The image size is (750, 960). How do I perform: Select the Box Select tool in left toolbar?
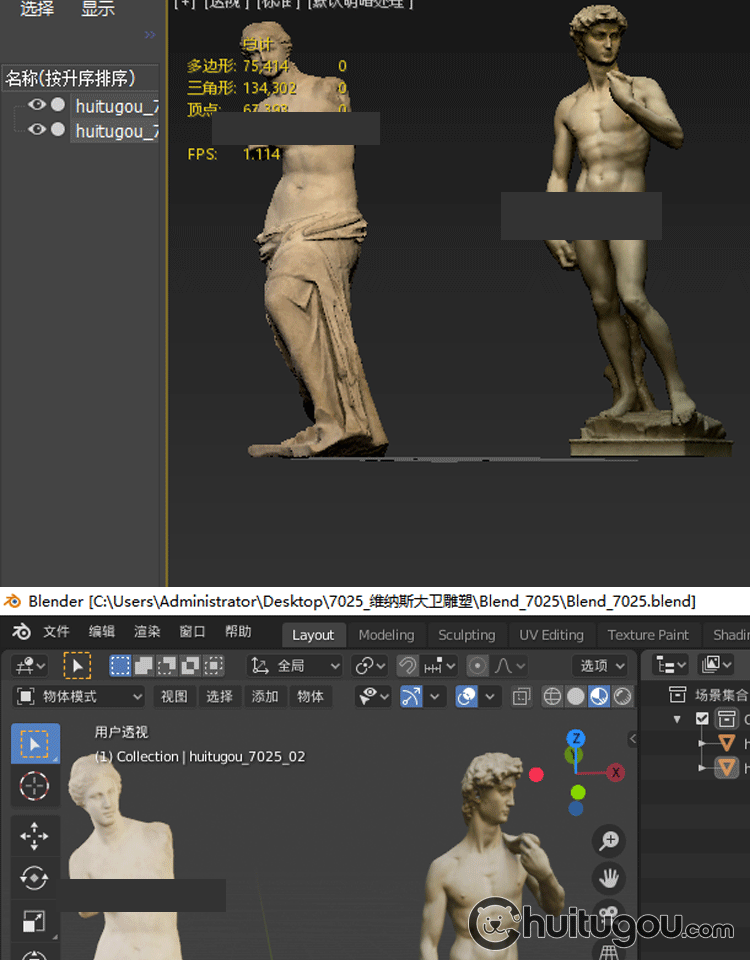point(35,744)
